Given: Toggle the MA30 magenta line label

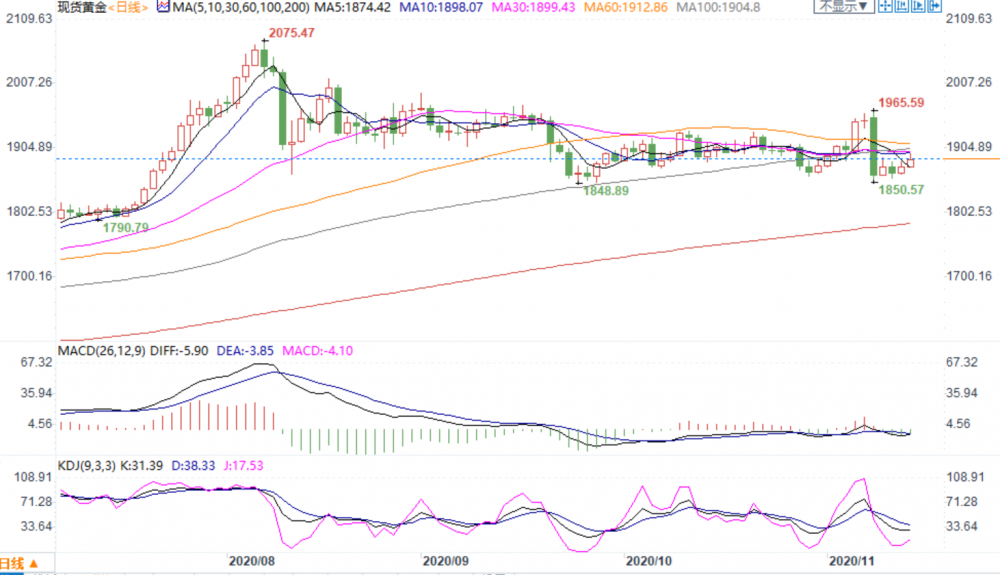Looking at the screenshot, I should 533,8.
